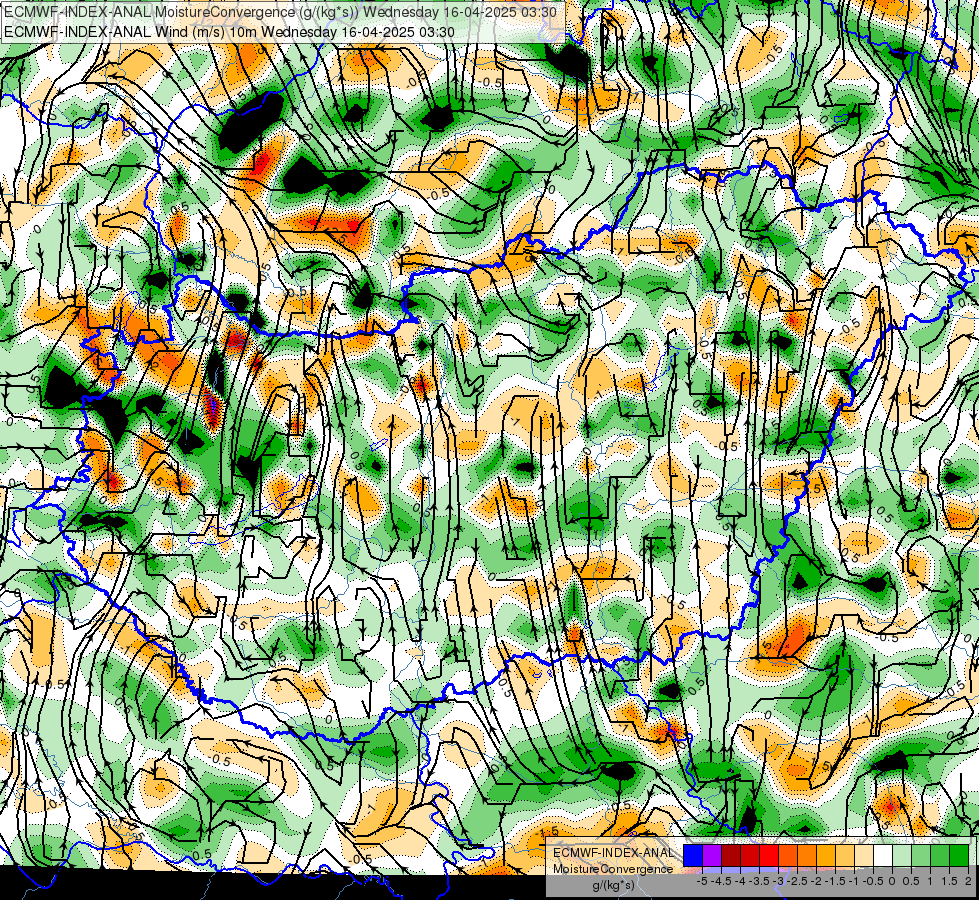Pick the orange swatch between -2.5 and -2
This screenshot has width=979, height=900.
(x=807, y=856)
